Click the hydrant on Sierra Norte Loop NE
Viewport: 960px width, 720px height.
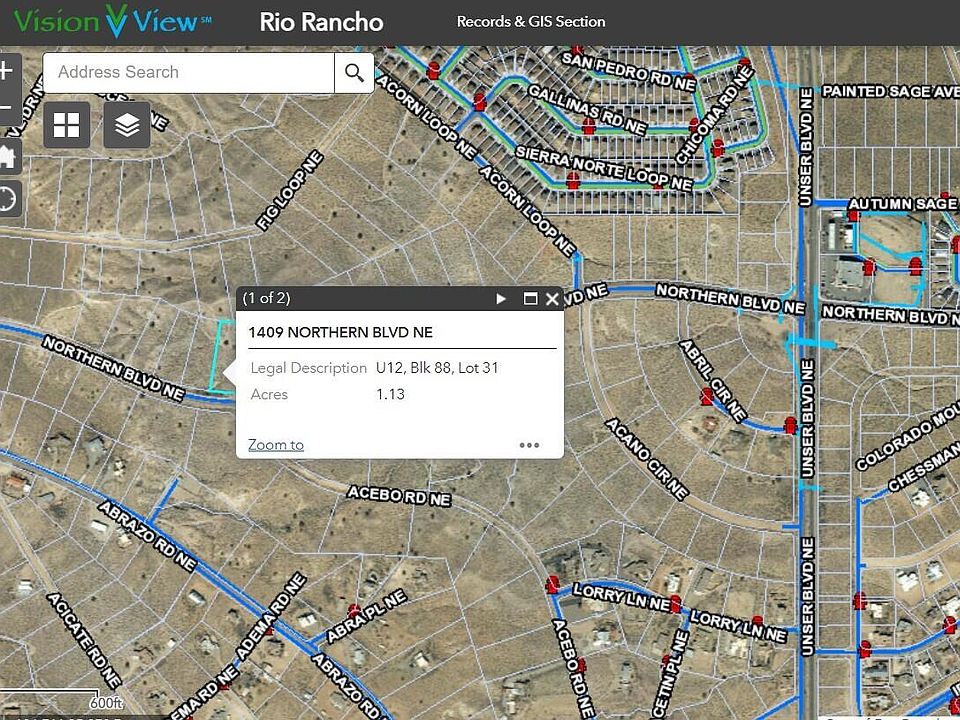pos(573,180)
